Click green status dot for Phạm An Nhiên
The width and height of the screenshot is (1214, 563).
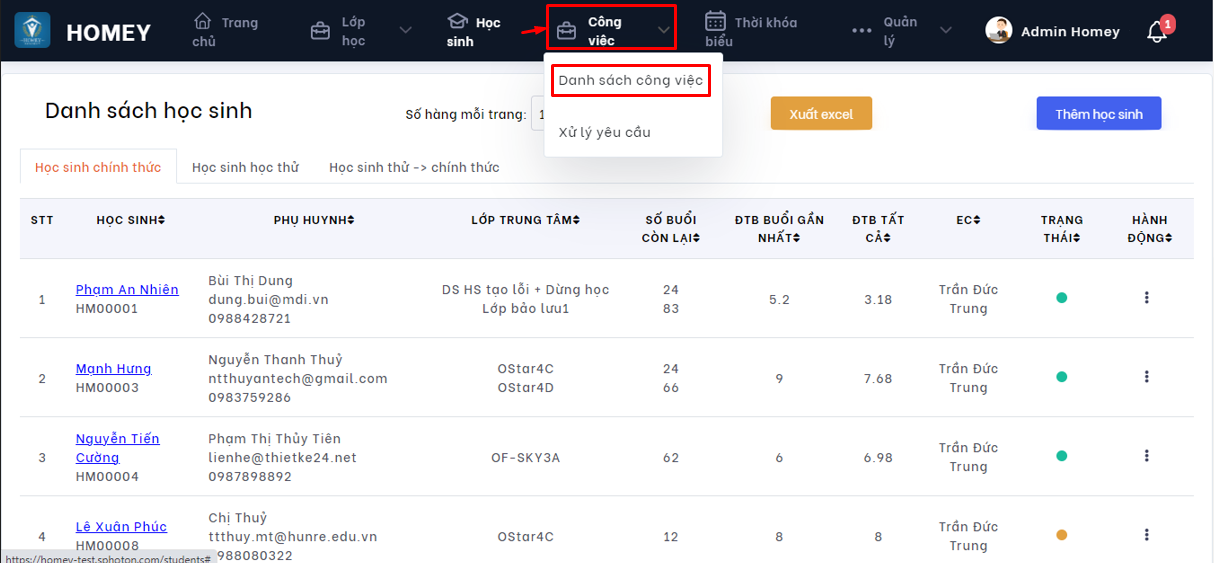1061,298
